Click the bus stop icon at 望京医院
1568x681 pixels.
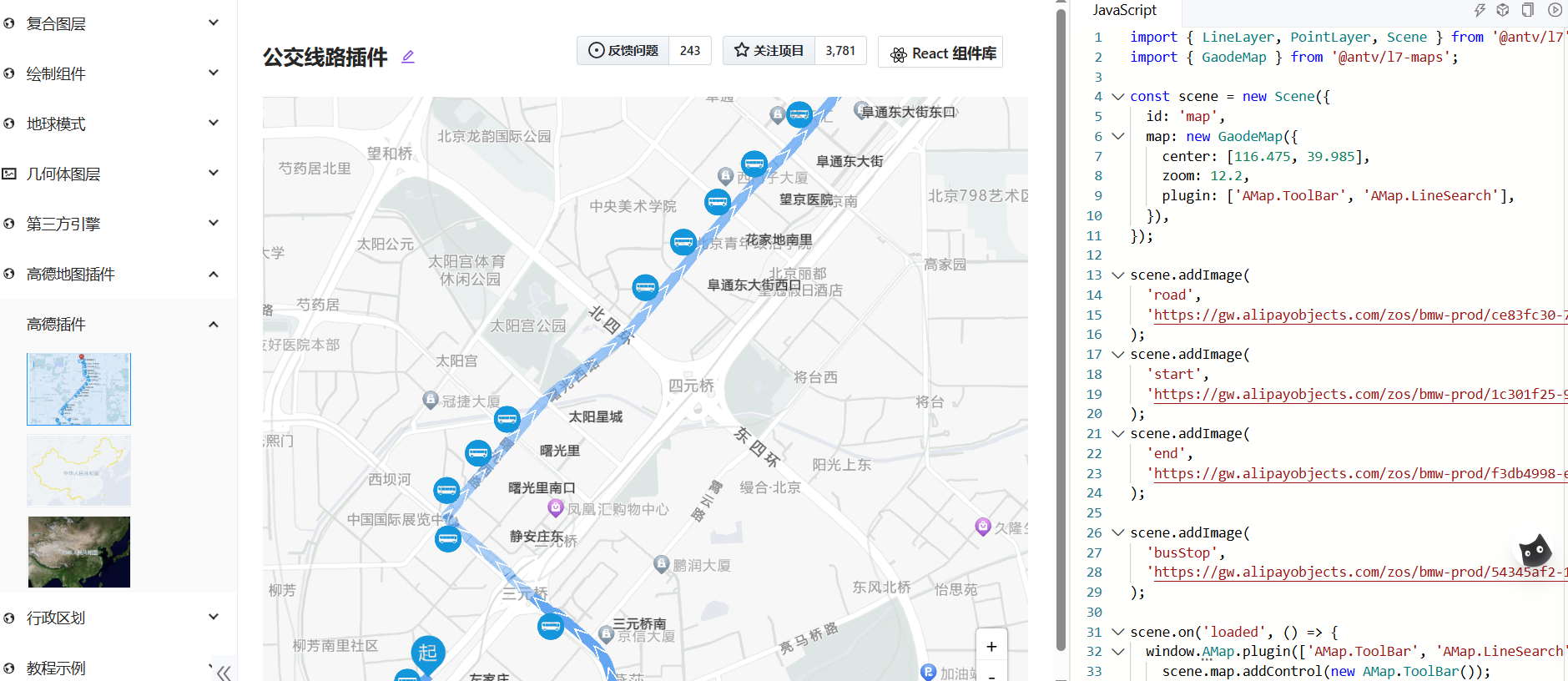pos(718,201)
